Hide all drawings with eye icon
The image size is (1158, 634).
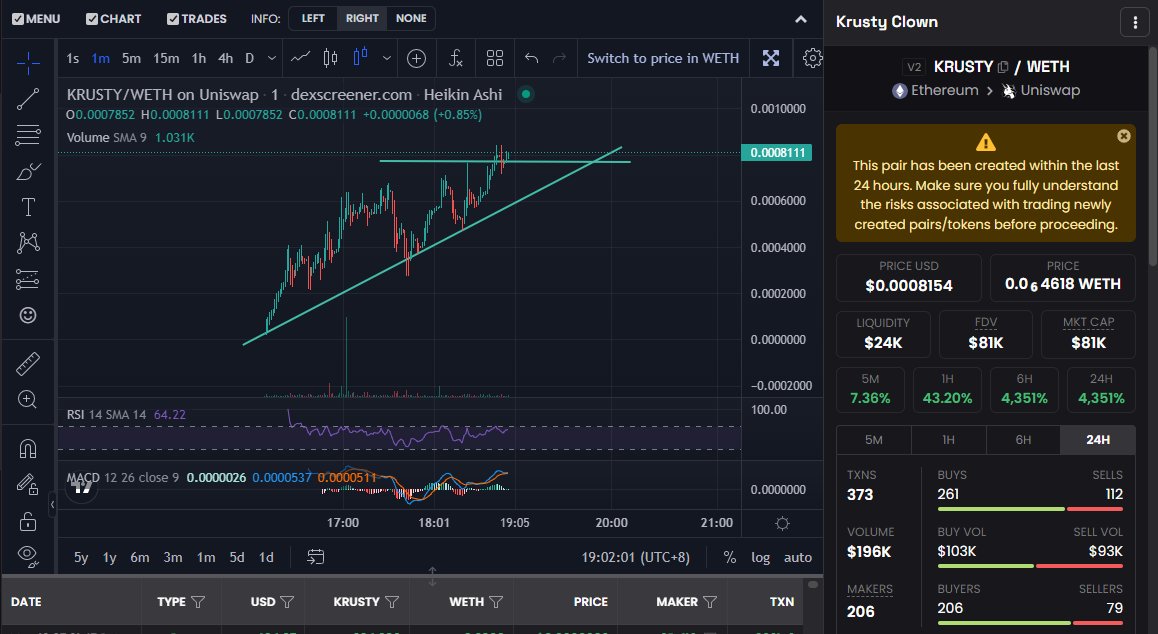28,556
